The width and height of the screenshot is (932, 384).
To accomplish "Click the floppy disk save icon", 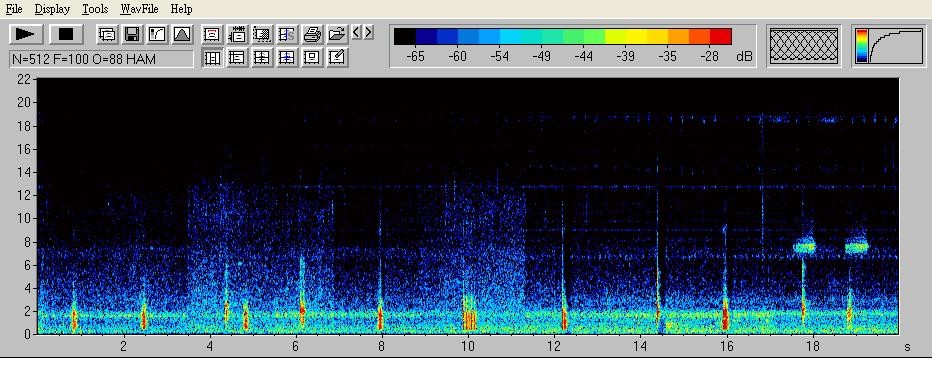I will coord(132,34).
